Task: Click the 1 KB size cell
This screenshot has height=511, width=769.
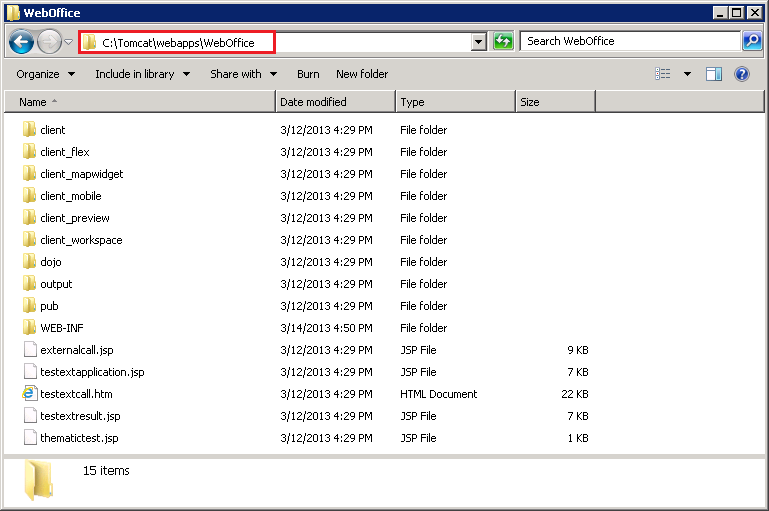Action: pyautogui.click(x=578, y=438)
